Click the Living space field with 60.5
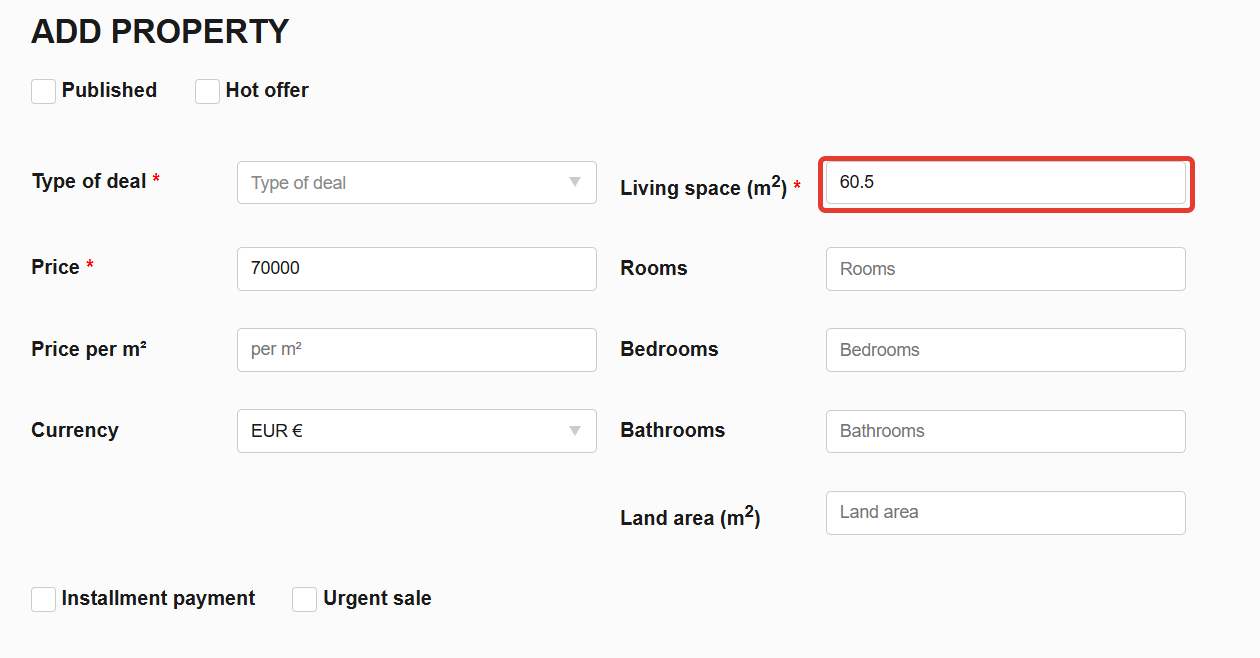 (x=1006, y=183)
